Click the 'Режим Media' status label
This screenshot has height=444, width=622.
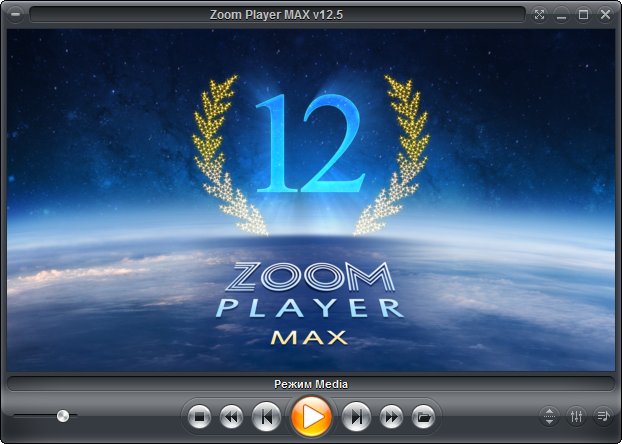[x=311, y=383]
